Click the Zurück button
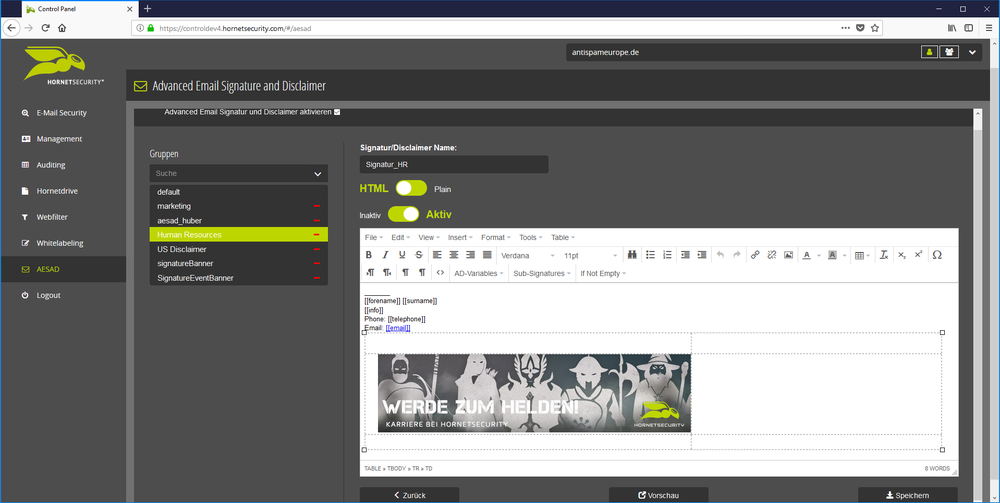 (409, 495)
